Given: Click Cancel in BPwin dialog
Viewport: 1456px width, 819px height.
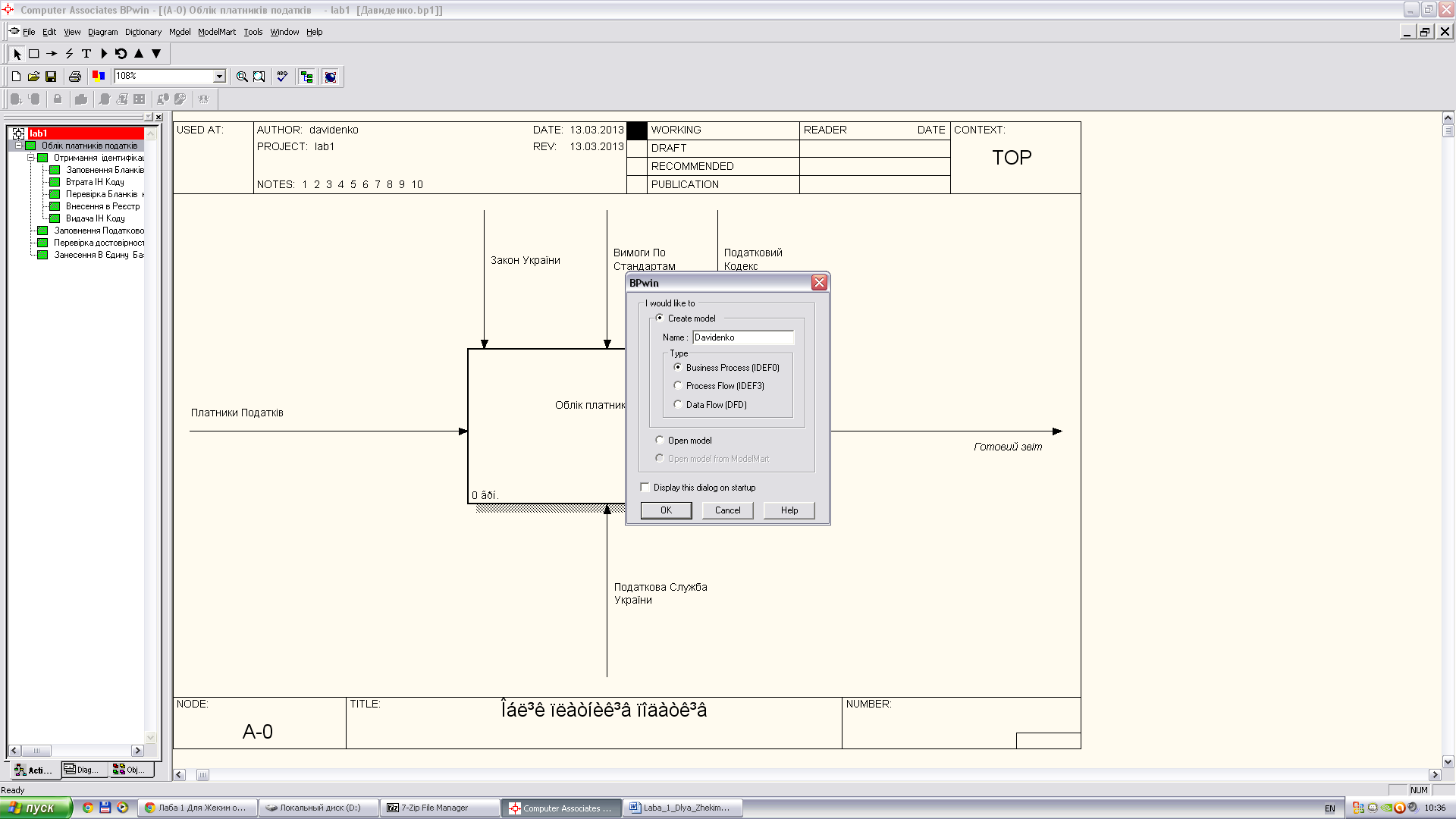Looking at the screenshot, I should (x=727, y=510).
